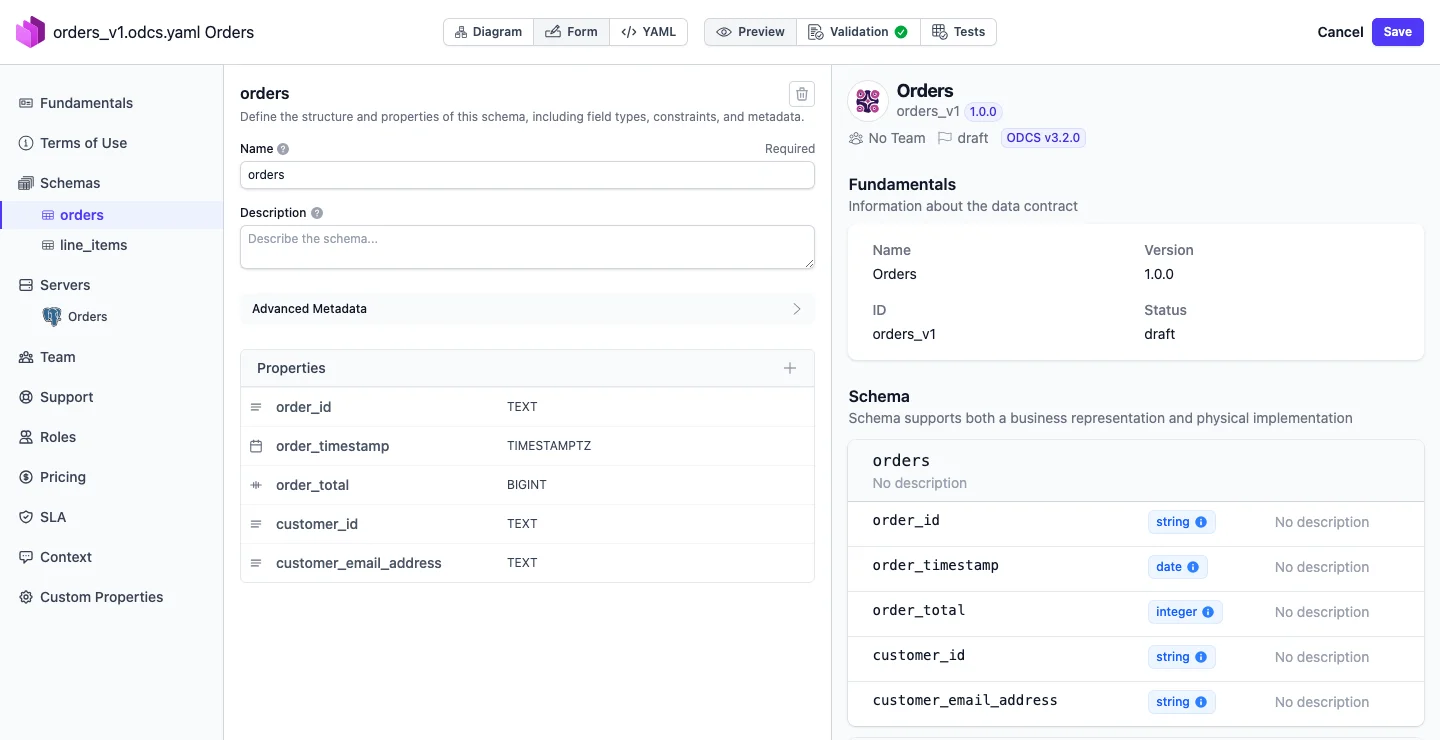
Task: Save the data contract
Action: tap(1398, 32)
